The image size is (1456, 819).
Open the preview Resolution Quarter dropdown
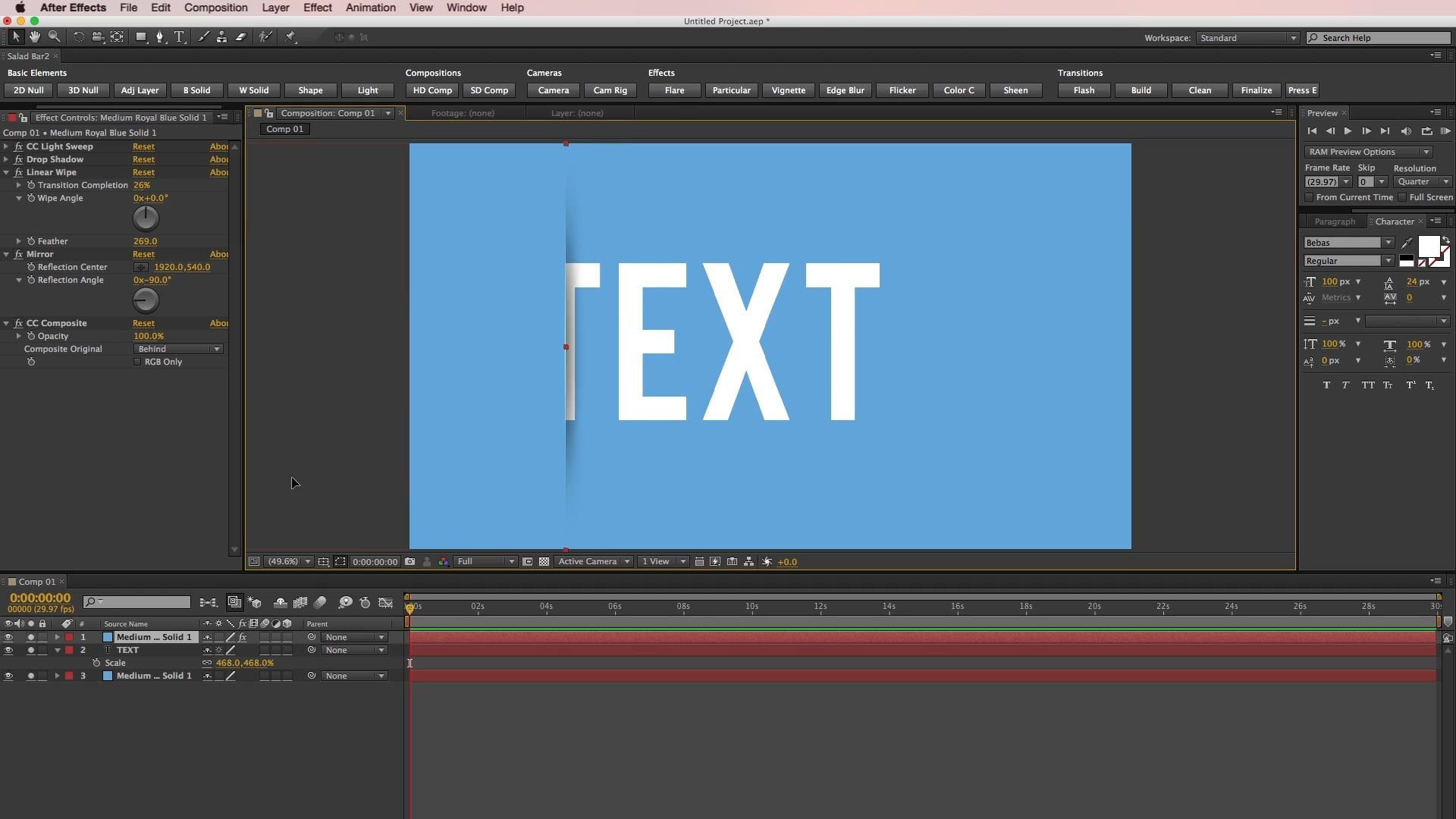pos(1423,182)
